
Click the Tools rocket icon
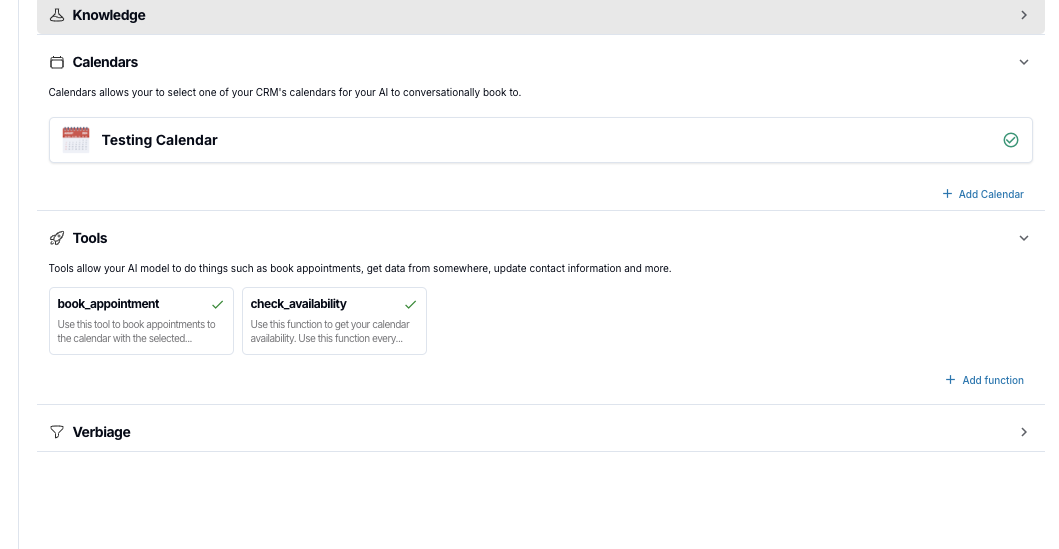(57, 238)
